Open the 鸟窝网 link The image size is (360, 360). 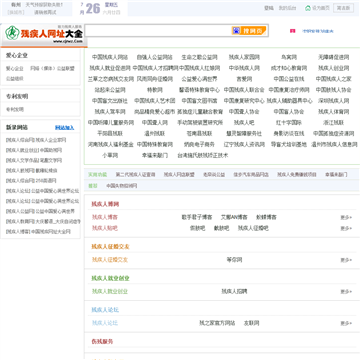[289, 57]
